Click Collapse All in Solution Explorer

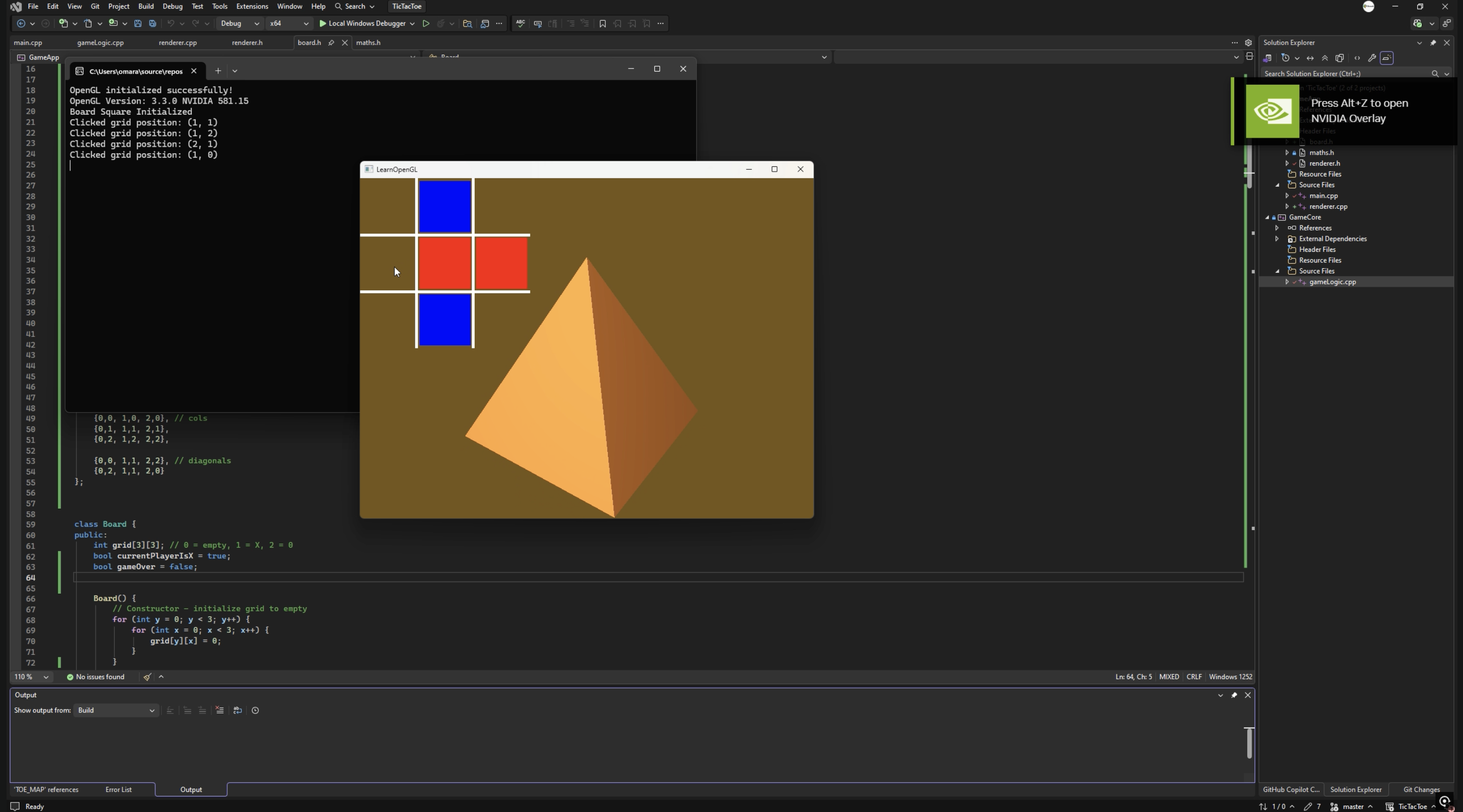click(1325, 58)
